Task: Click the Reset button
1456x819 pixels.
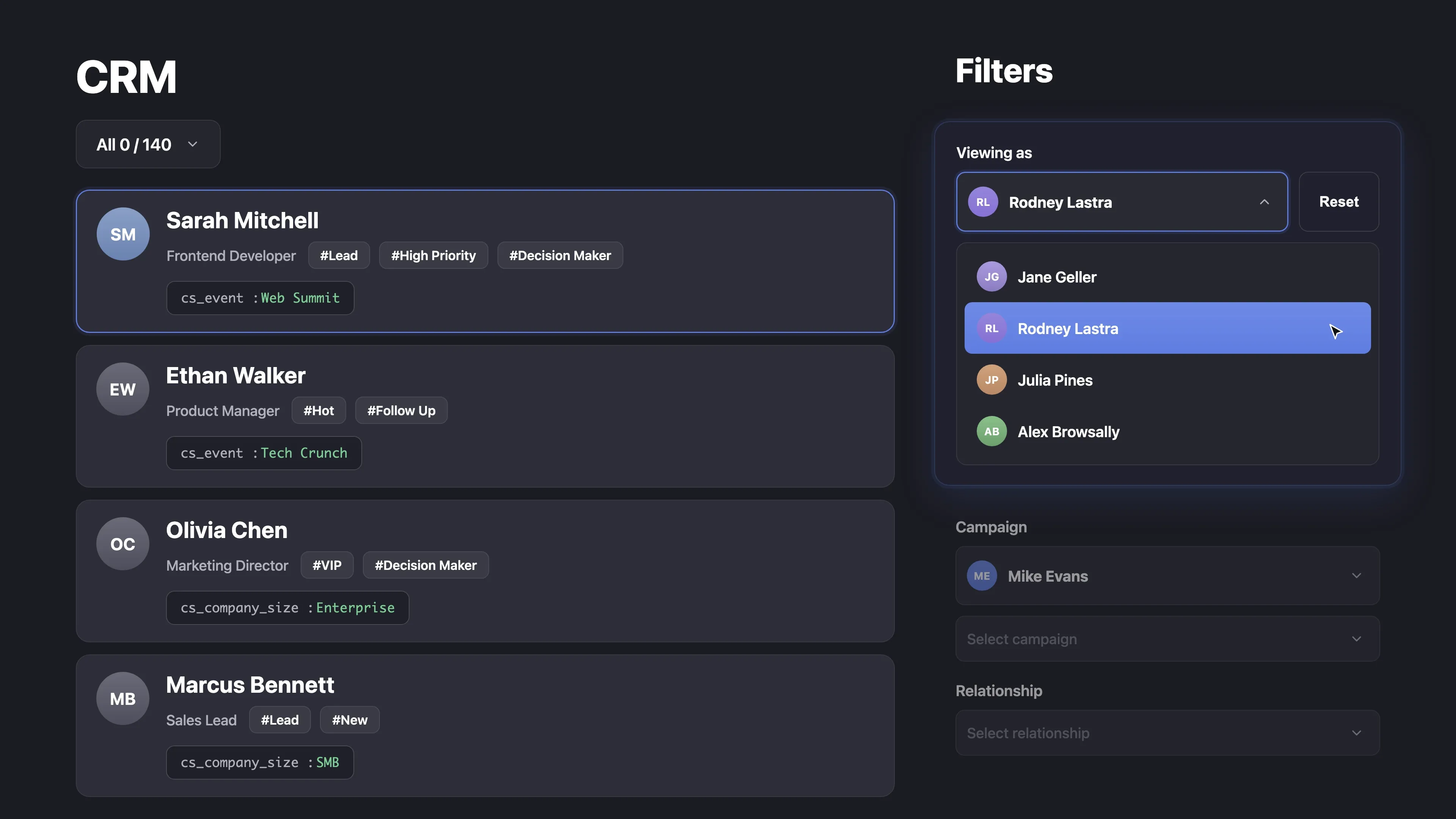Action: coord(1339,202)
